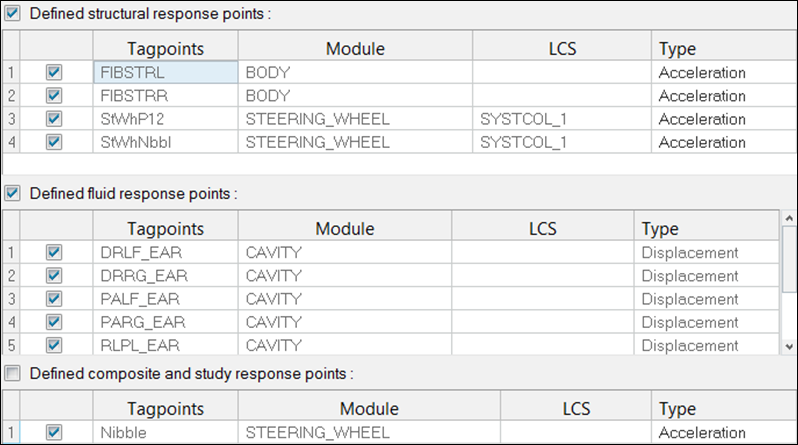Screen dimensions: 798x445
Task: Click the Tagpoints header in structural table
Action: click(165, 49)
